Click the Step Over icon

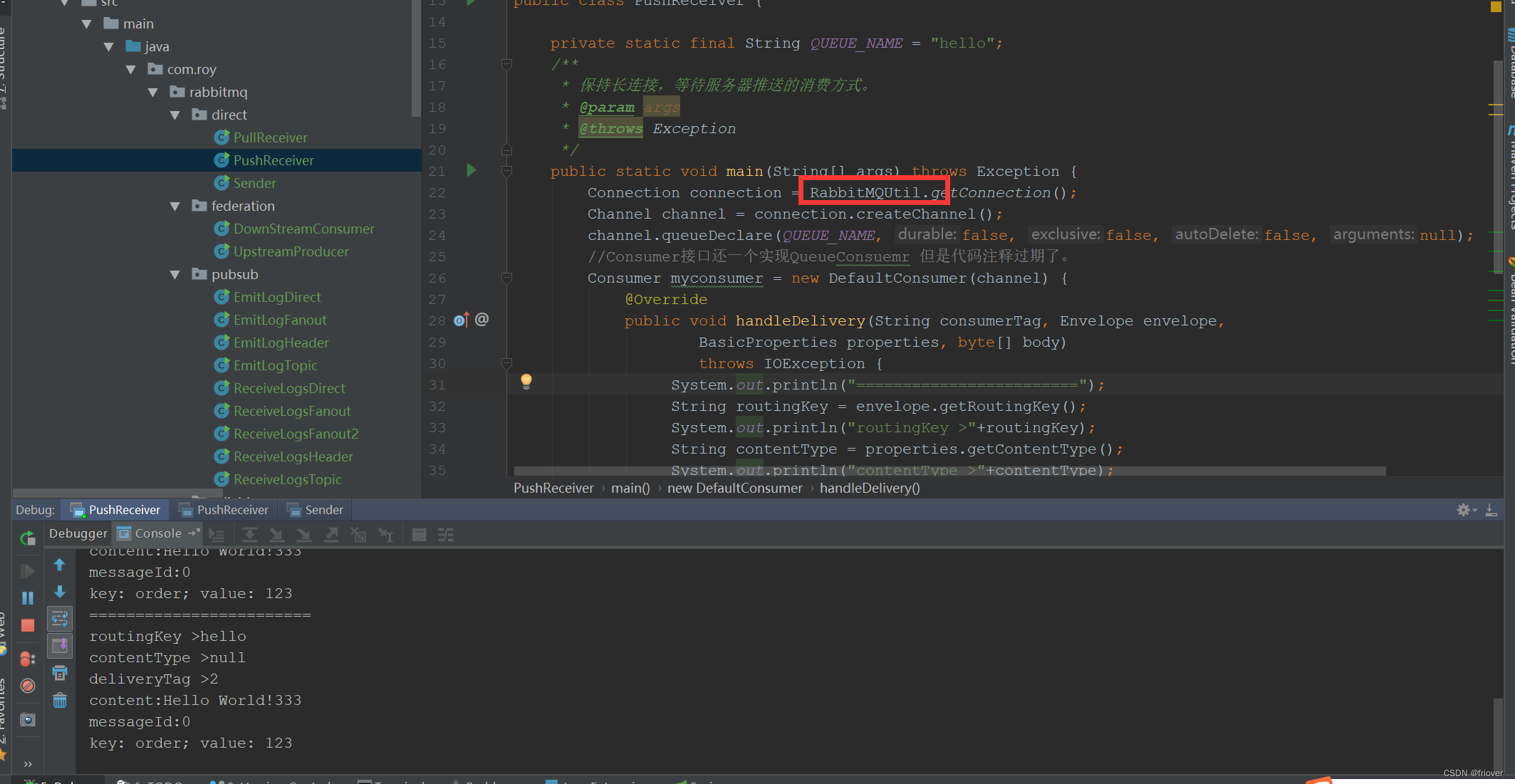click(x=249, y=535)
